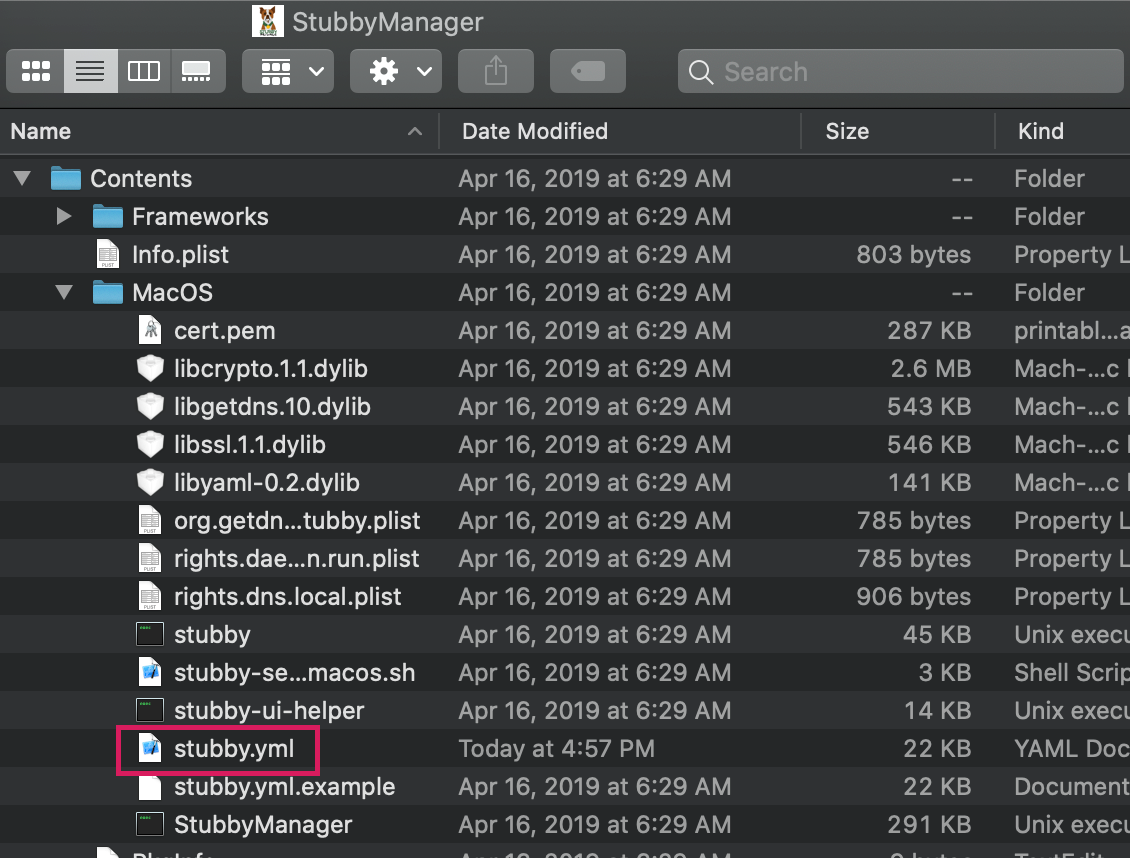The width and height of the screenshot is (1130, 858).
Task: Click the stubby-ui-helper executable icon
Action: click(150, 710)
